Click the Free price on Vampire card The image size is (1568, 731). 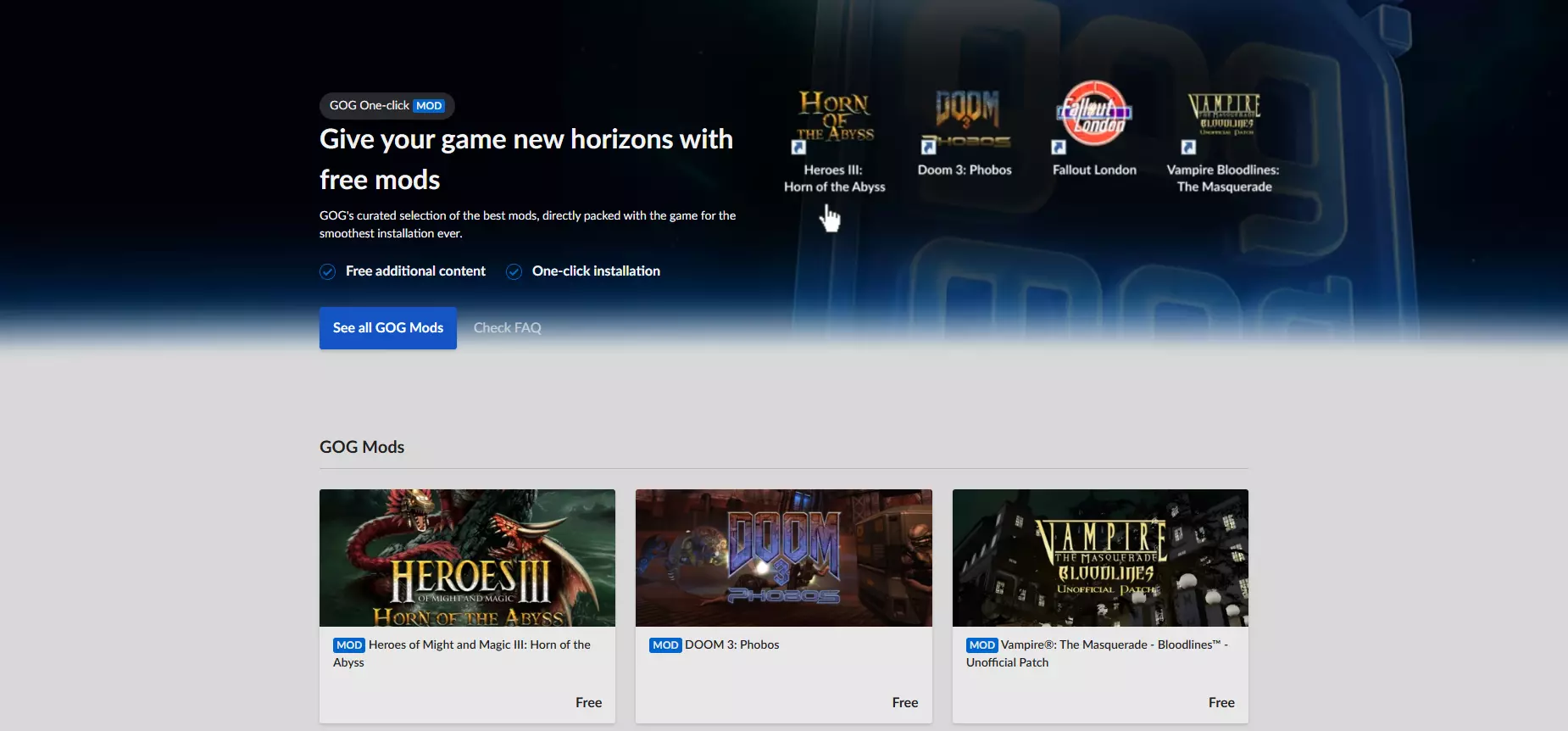click(1221, 703)
